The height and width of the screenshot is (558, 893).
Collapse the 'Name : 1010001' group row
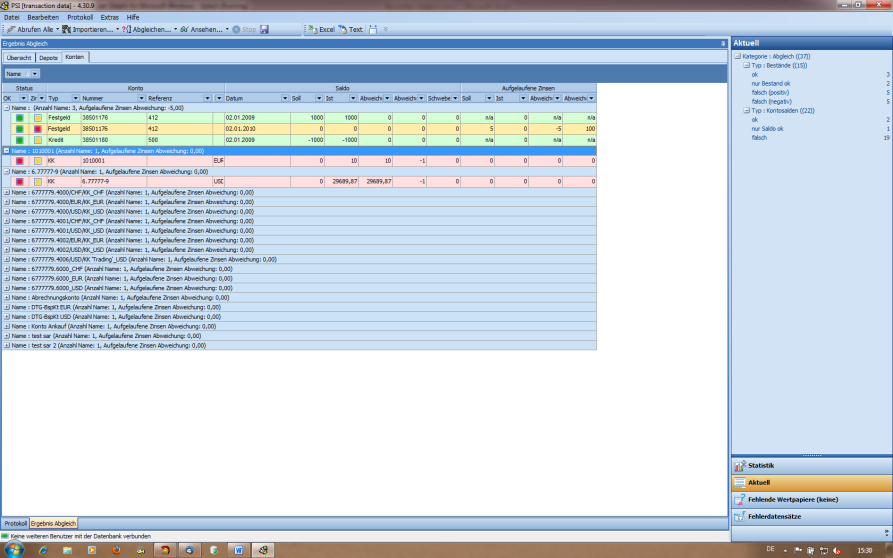click(7, 150)
